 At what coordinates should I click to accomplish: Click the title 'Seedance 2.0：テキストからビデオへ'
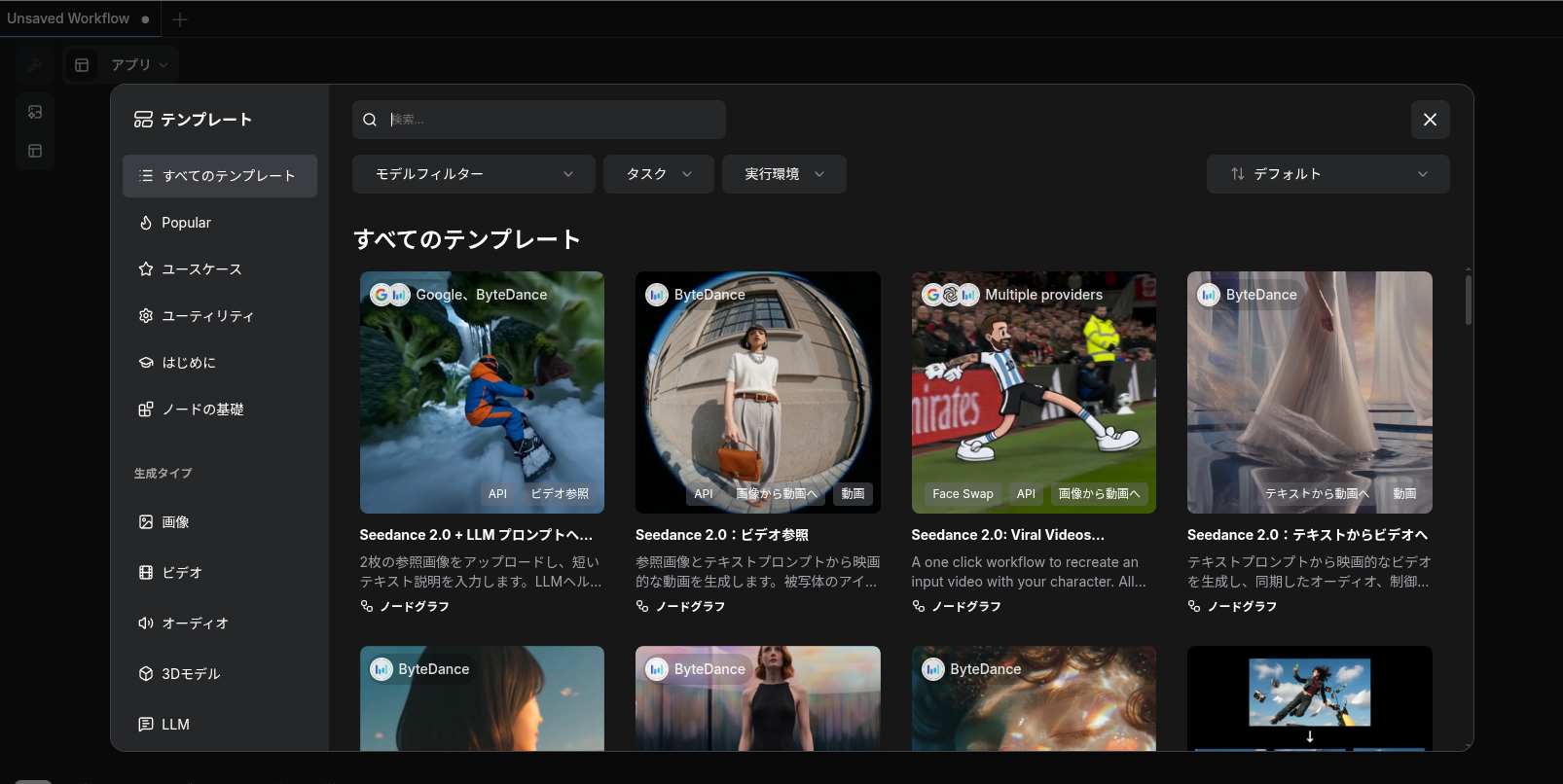[1308, 535]
